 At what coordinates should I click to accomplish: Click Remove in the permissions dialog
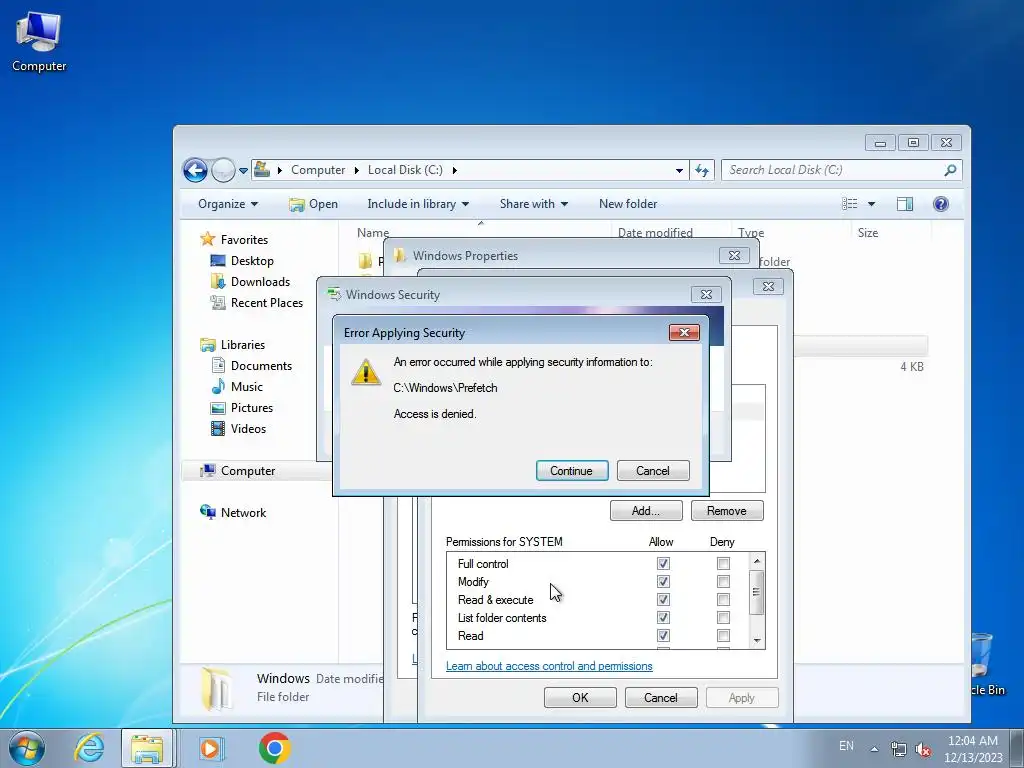(726, 511)
